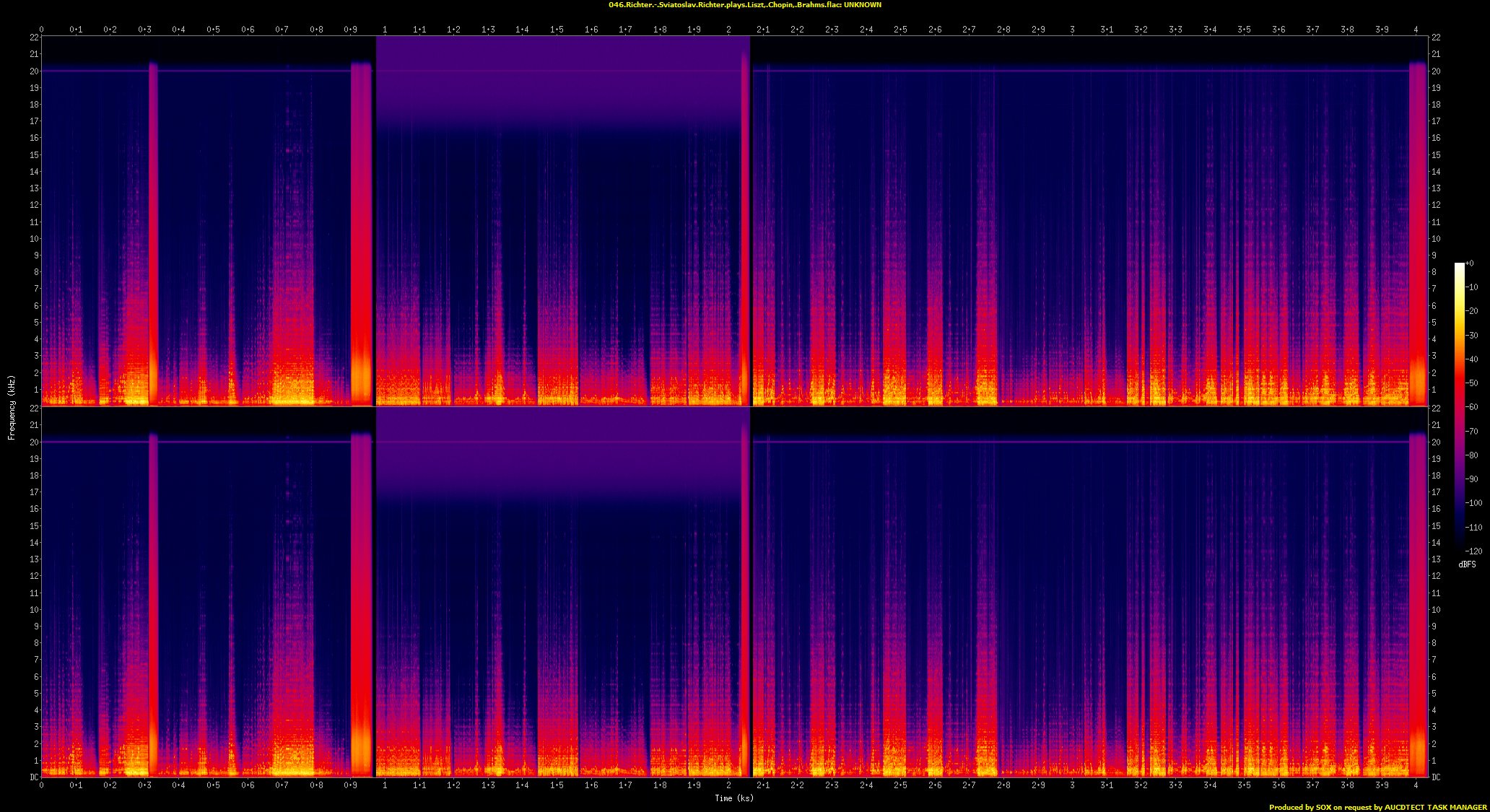
Task: Click the 10 kHz label on upper-right axis
Action: tap(1436, 239)
